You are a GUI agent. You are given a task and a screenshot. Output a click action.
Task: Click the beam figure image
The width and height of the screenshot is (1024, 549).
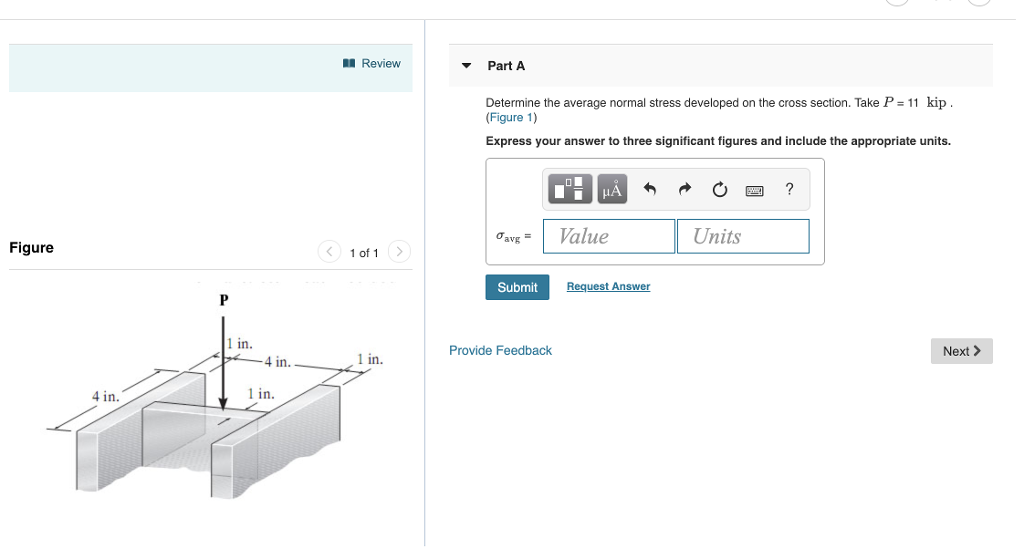214,397
